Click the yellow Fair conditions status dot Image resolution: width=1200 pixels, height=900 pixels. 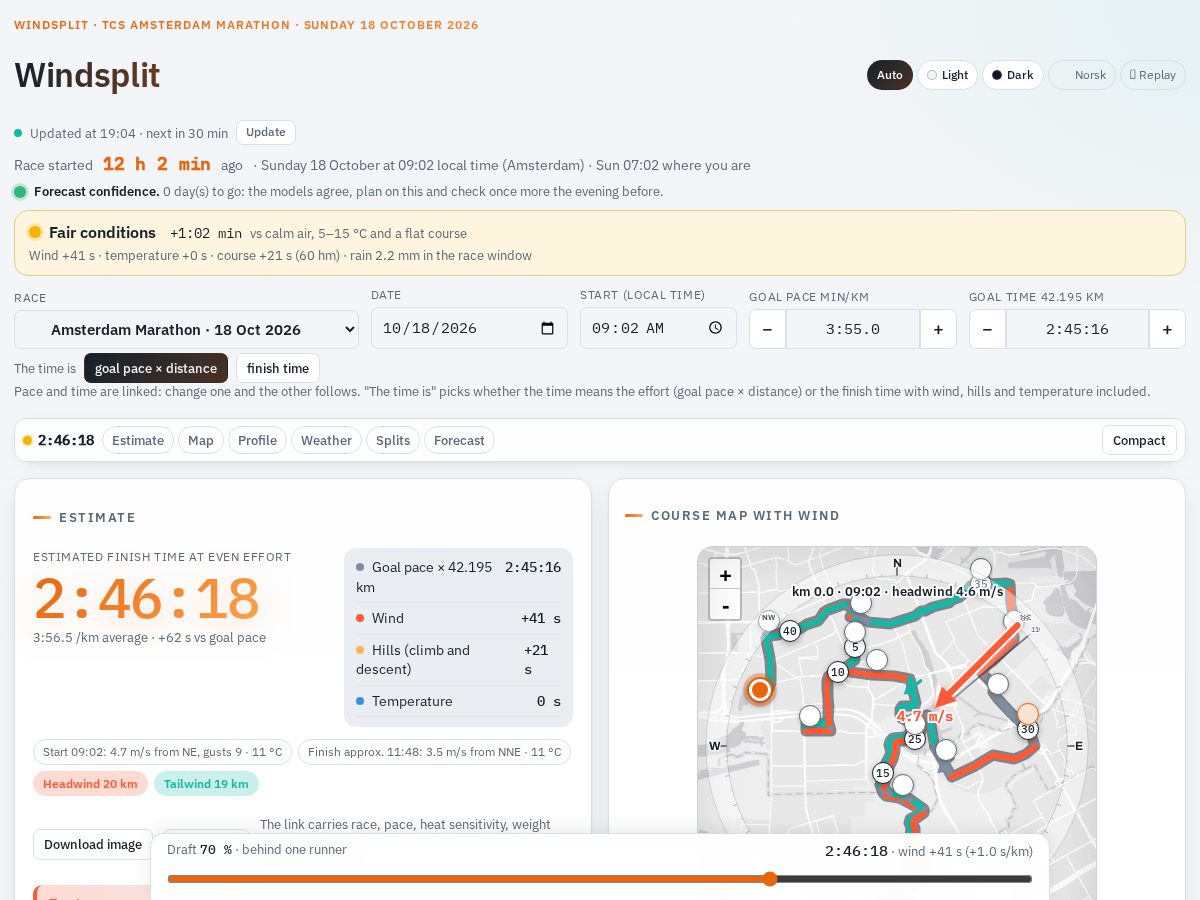click(x=35, y=233)
